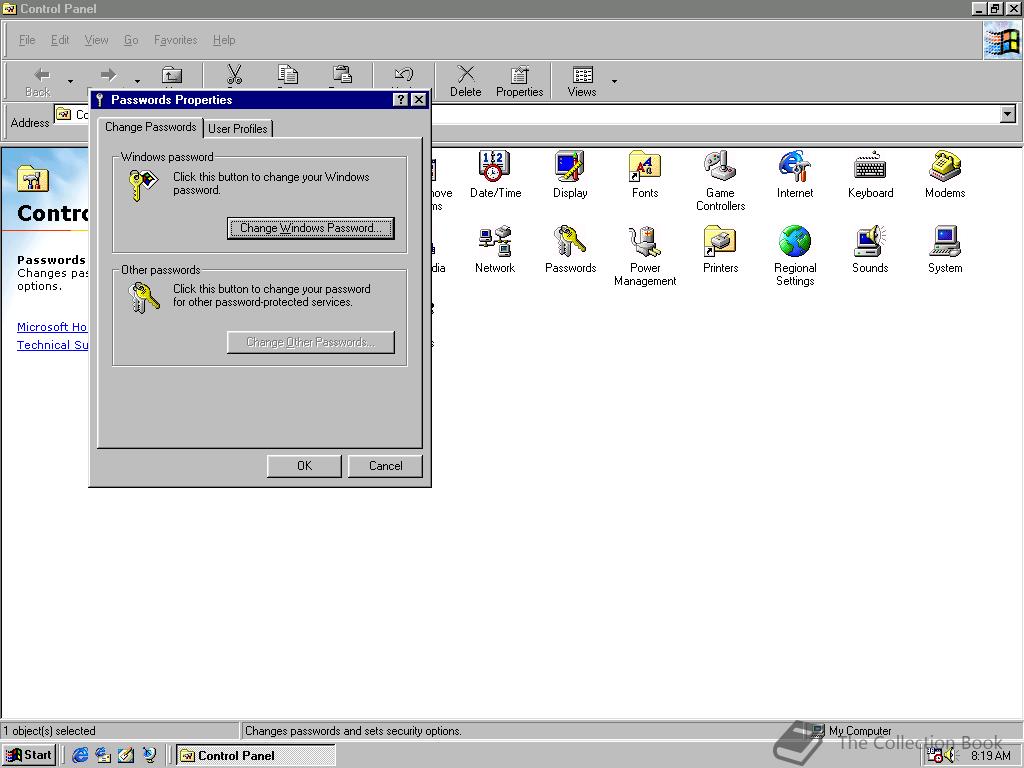Click the Up folder toolbar icon
1024x768 pixels.
pyautogui.click(x=172, y=75)
